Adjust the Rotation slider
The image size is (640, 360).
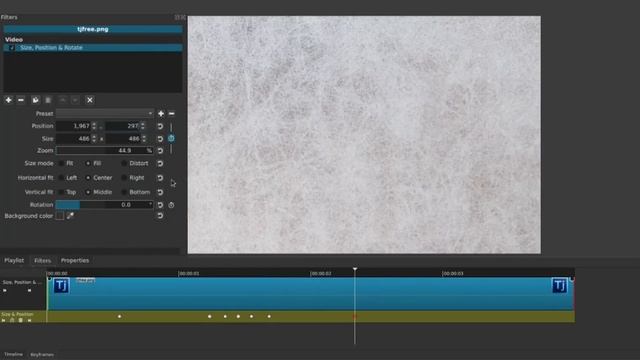(104, 204)
